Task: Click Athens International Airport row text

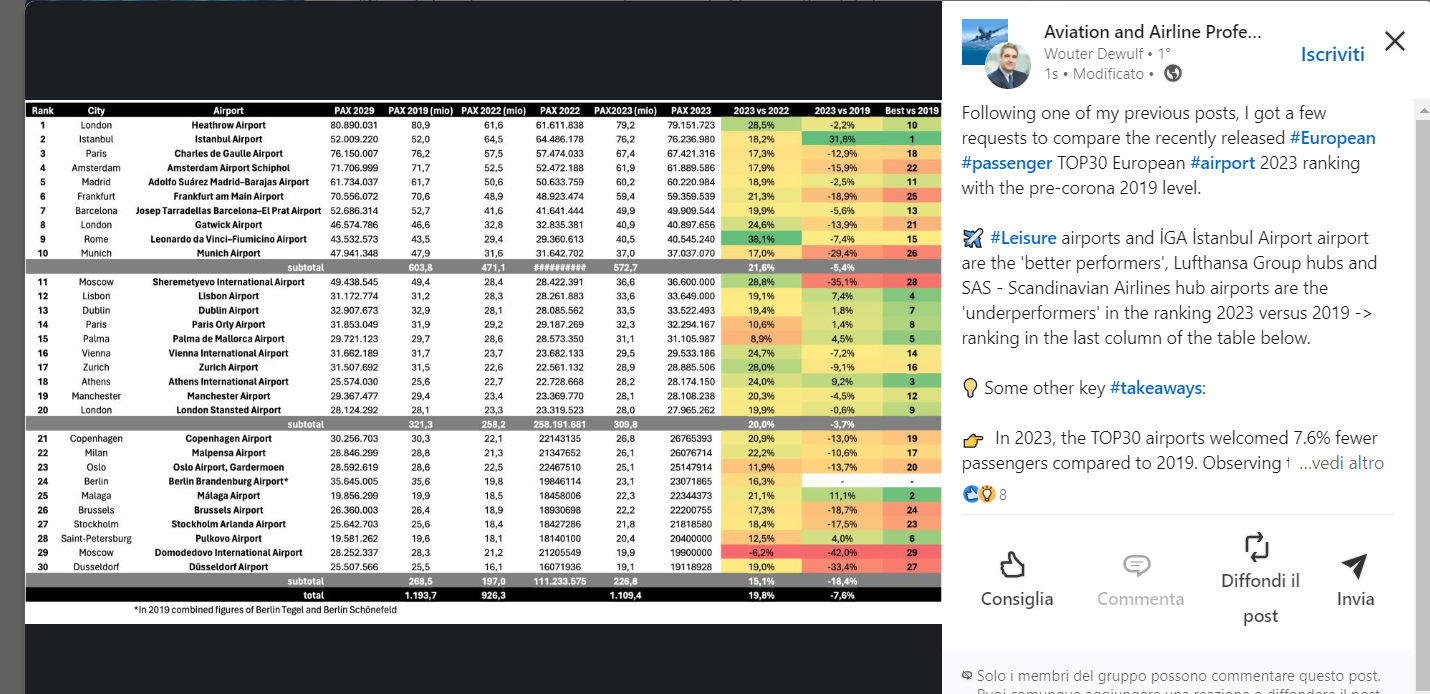Action: pyautogui.click(x=228, y=381)
